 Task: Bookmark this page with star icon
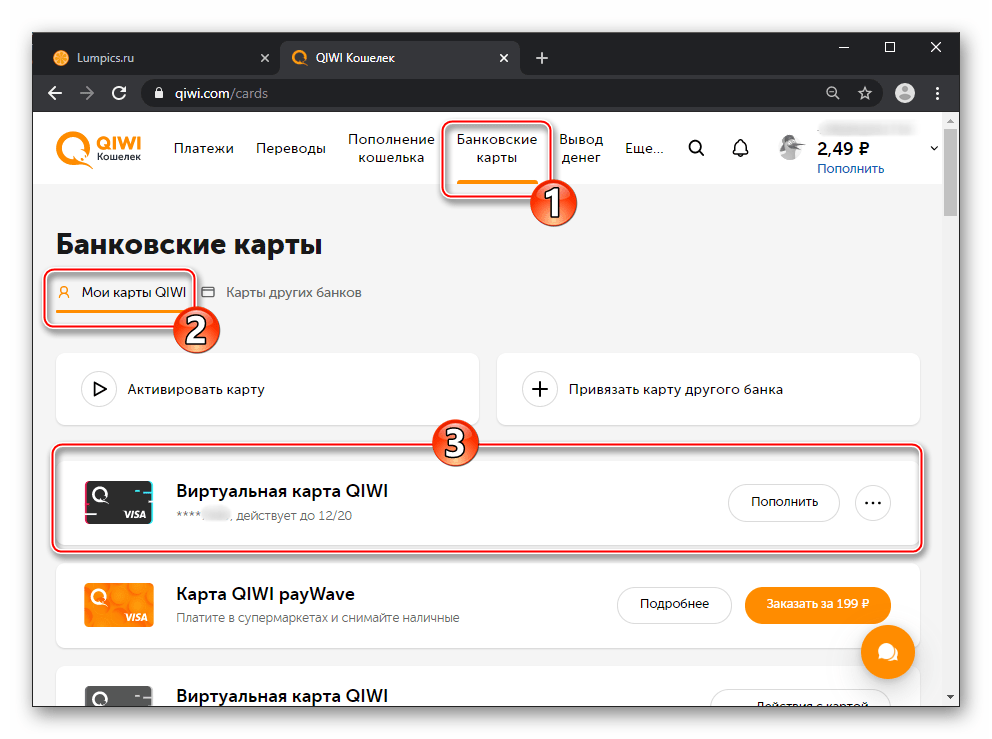tap(865, 94)
